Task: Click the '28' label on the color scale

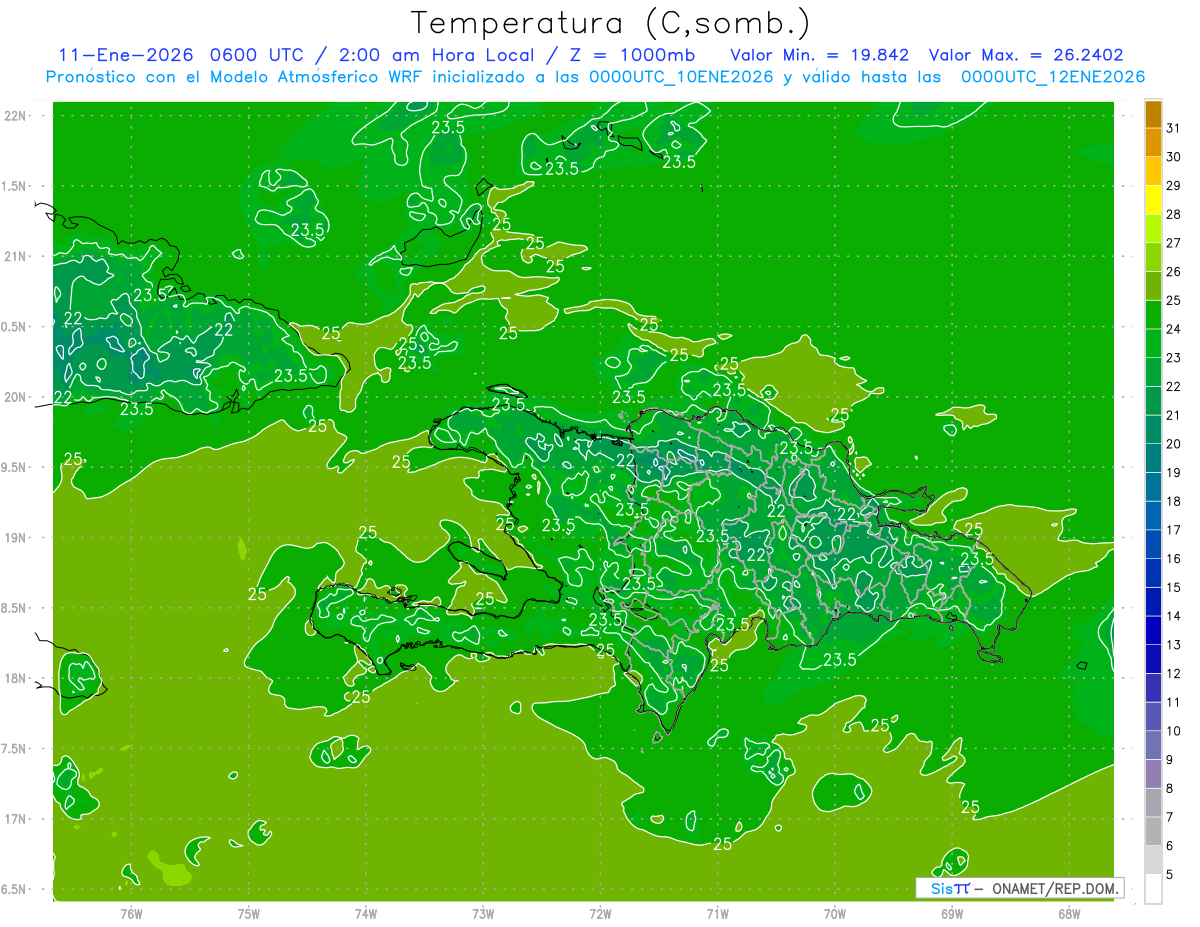Action: pyautogui.click(x=1173, y=215)
